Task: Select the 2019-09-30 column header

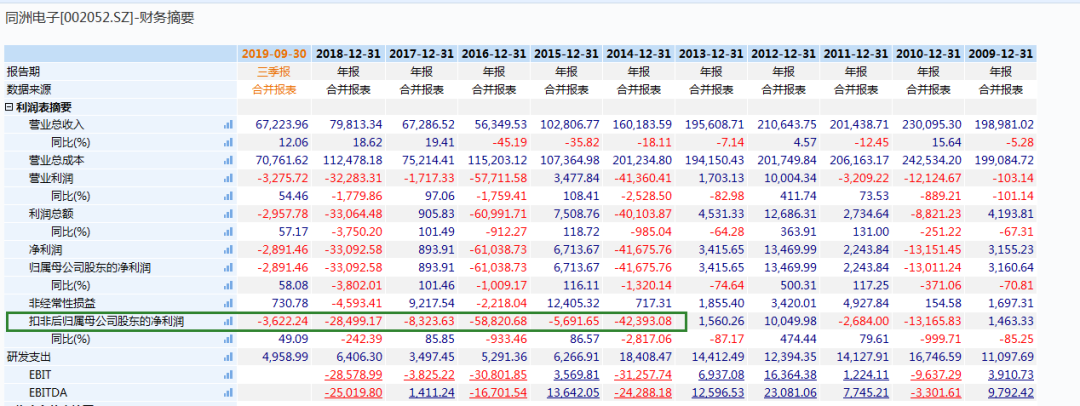Action: (274, 53)
